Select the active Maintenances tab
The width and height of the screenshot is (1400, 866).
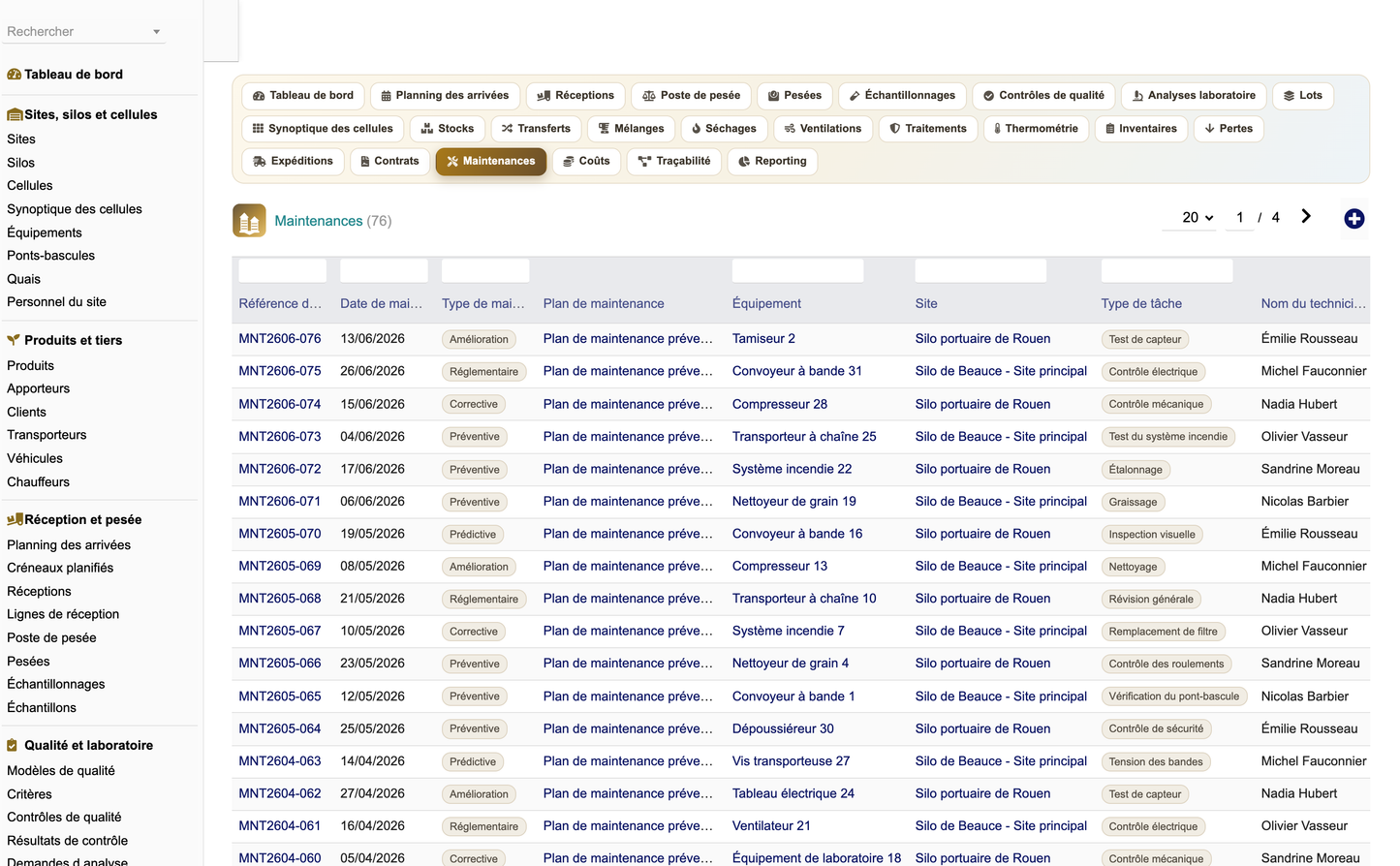[x=491, y=162]
